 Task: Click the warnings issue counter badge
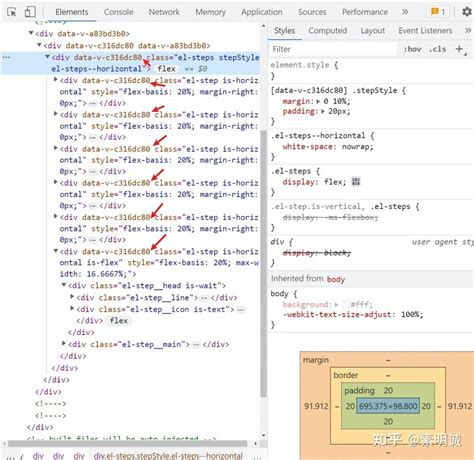pos(438,12)
